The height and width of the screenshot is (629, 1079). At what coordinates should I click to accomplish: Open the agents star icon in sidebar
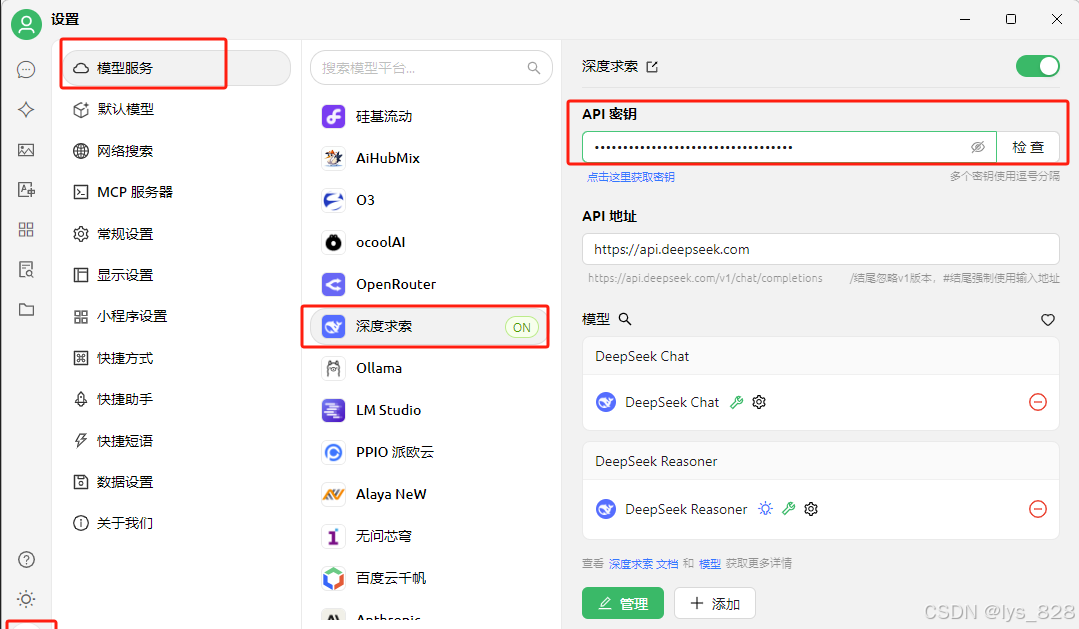(26, 109)
